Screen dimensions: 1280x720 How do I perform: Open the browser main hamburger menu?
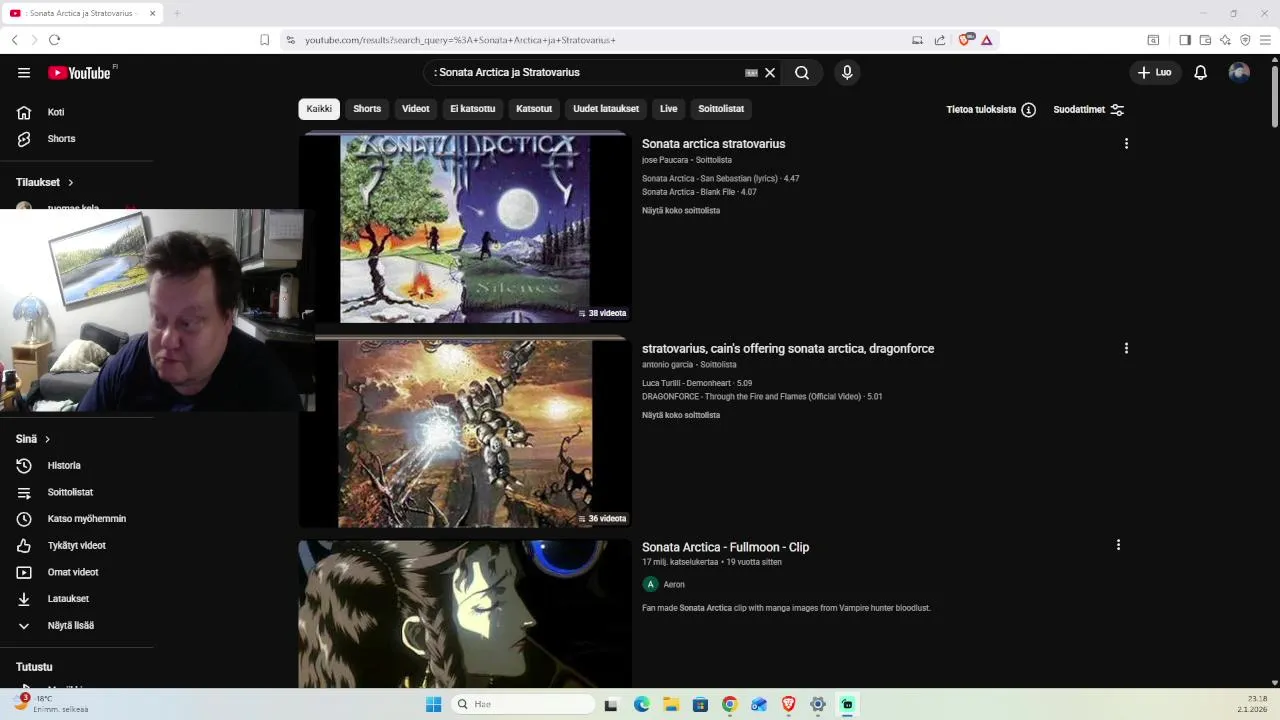point(1265,40)
